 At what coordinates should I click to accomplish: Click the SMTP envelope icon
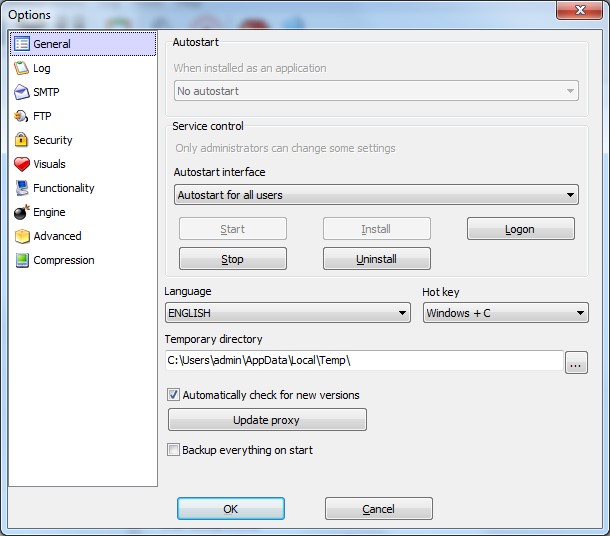point(21,92)
